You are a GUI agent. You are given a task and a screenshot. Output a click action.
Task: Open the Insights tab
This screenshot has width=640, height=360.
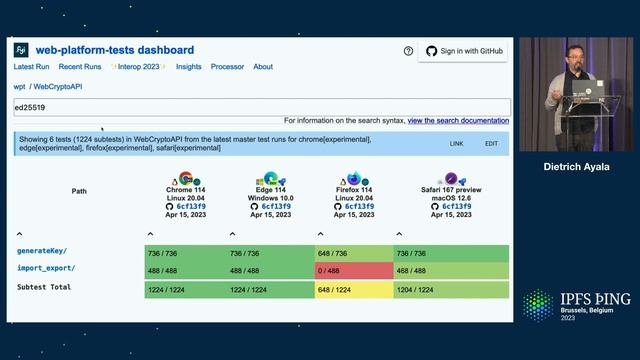pos(189,67)
